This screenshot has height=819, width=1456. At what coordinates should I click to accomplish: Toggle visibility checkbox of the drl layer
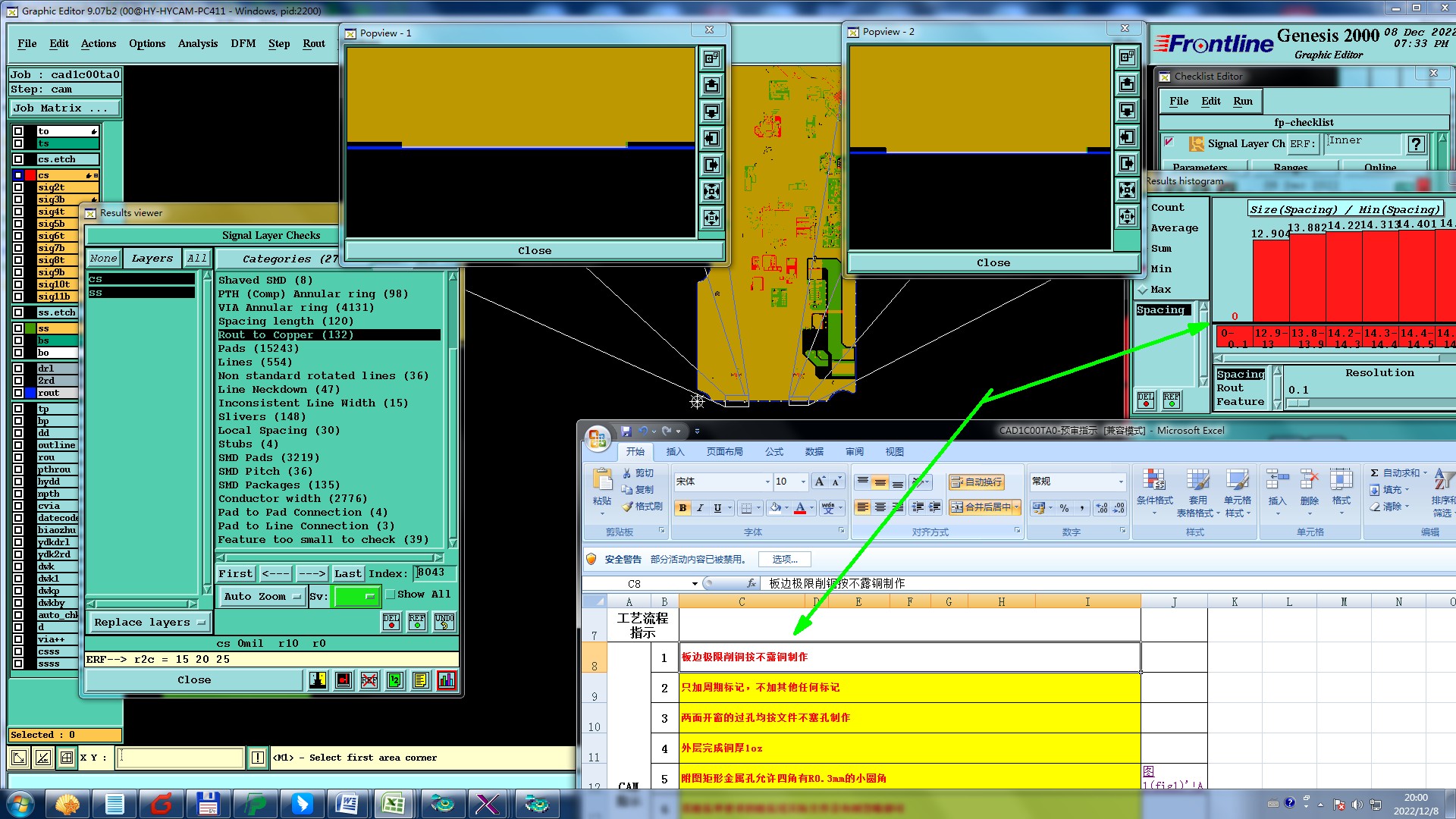point(18,369)
